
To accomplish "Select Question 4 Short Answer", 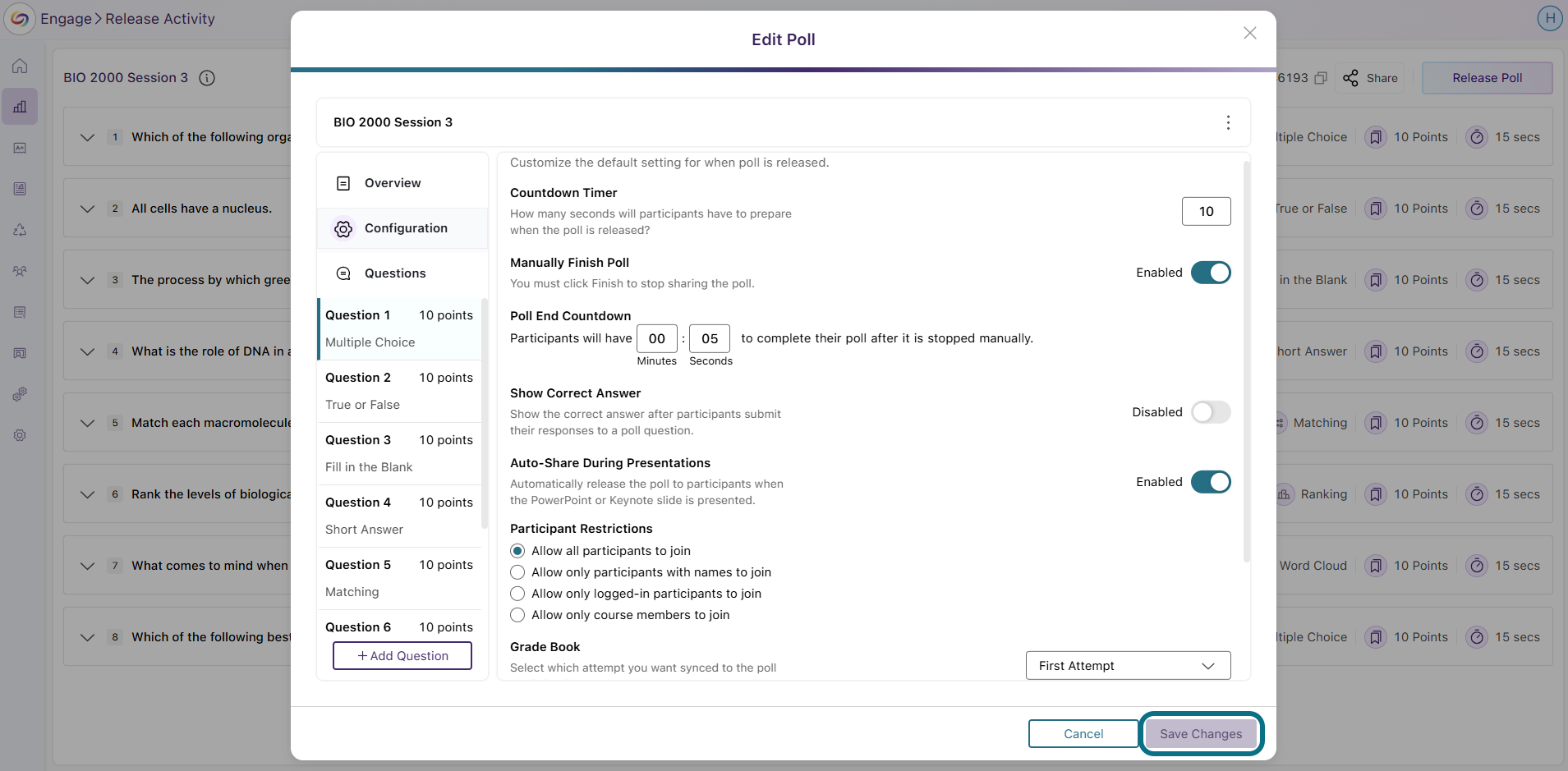I will (399, 516).
